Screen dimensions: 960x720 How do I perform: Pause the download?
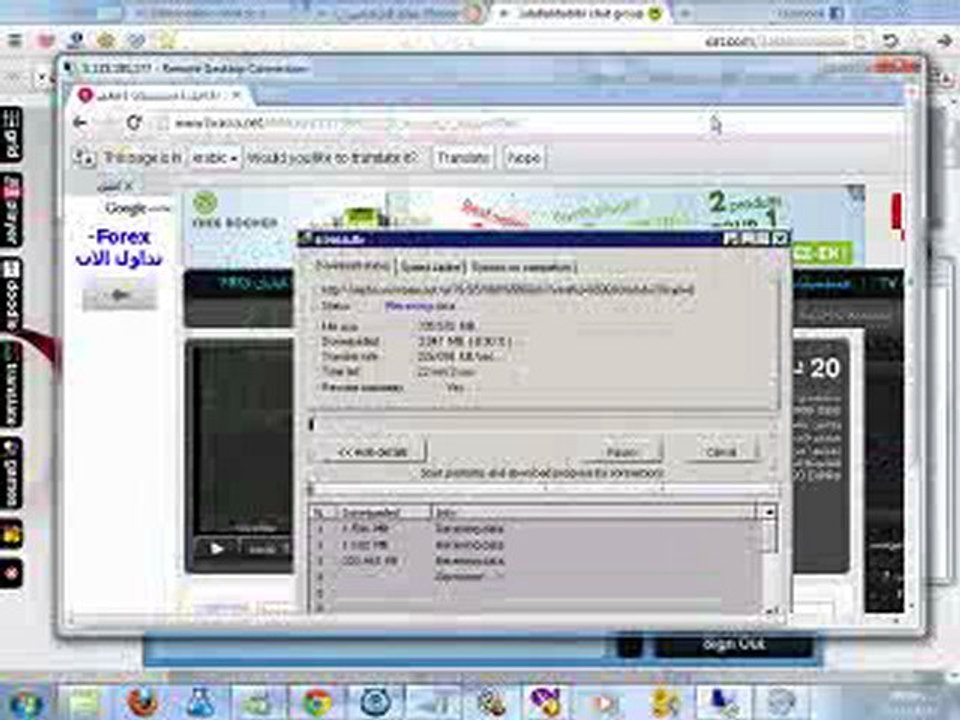click(621, 452)
